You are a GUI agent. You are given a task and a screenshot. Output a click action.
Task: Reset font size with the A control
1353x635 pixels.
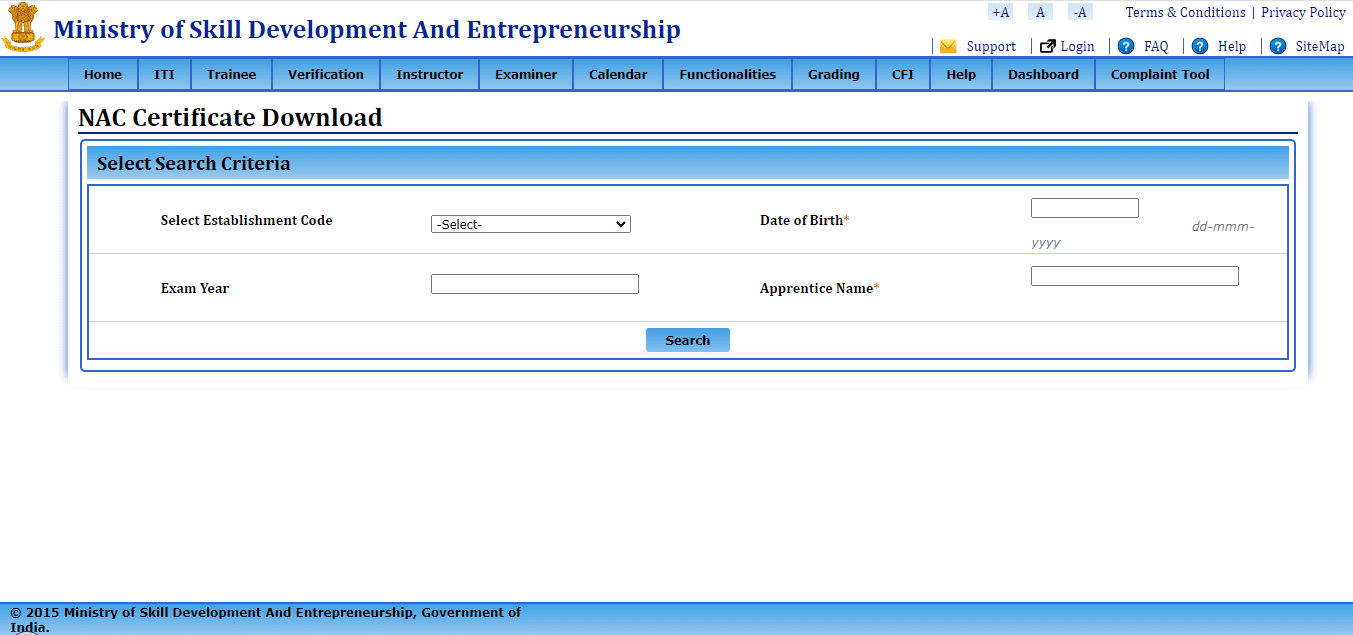click(1040, 11)
